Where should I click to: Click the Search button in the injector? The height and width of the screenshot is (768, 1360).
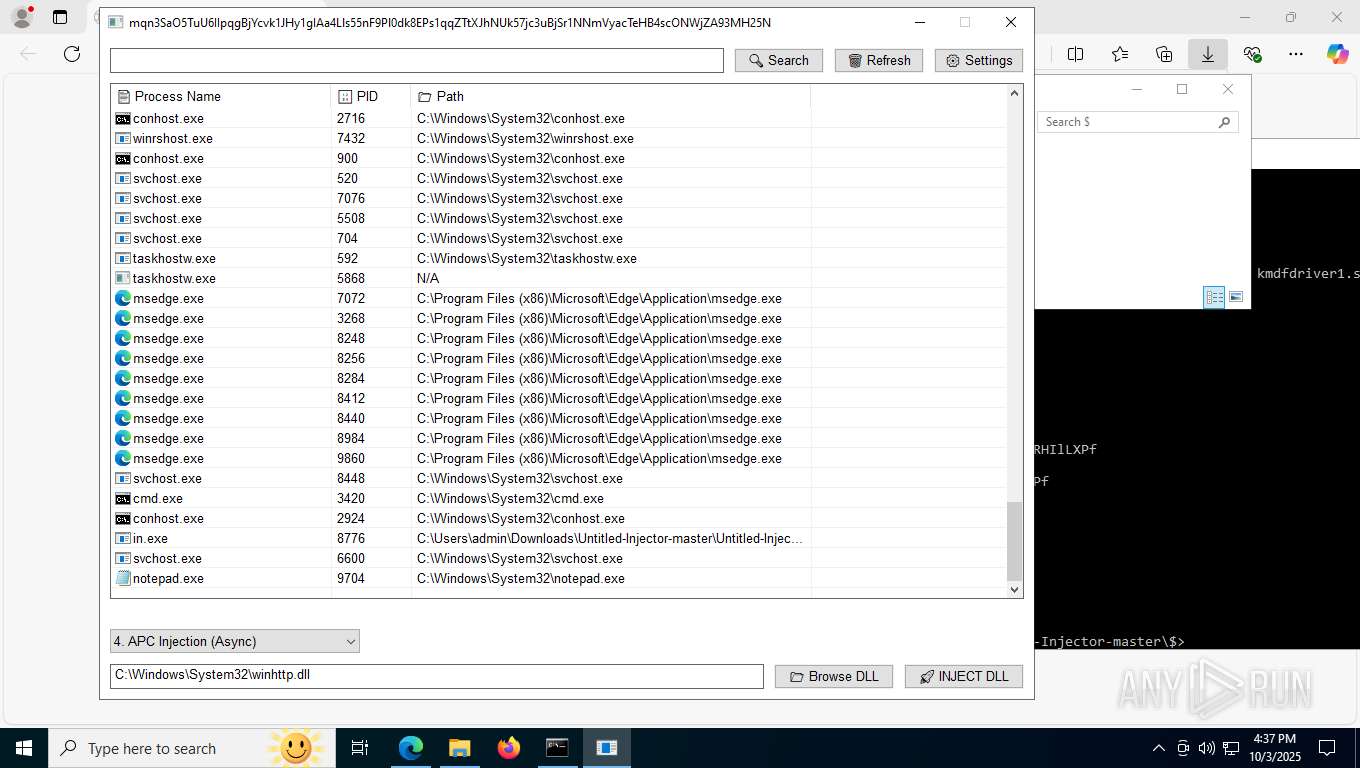pos(778,60)
